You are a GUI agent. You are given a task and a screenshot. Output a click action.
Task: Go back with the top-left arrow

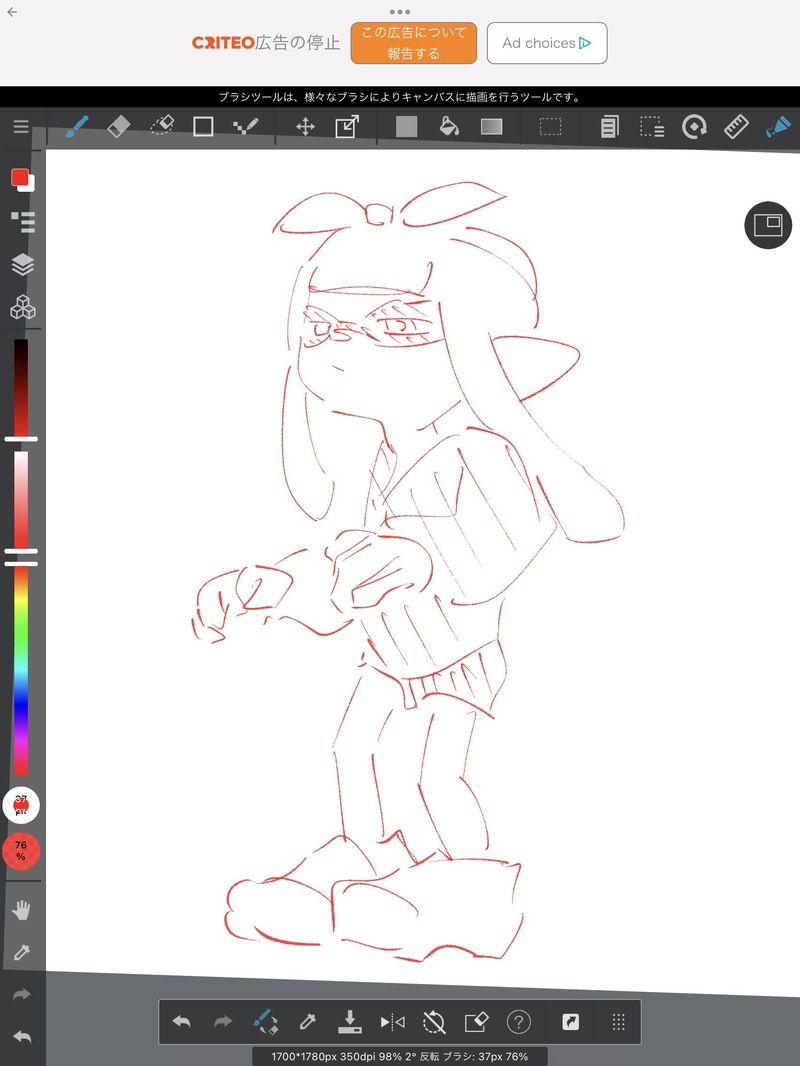point(12,12)
